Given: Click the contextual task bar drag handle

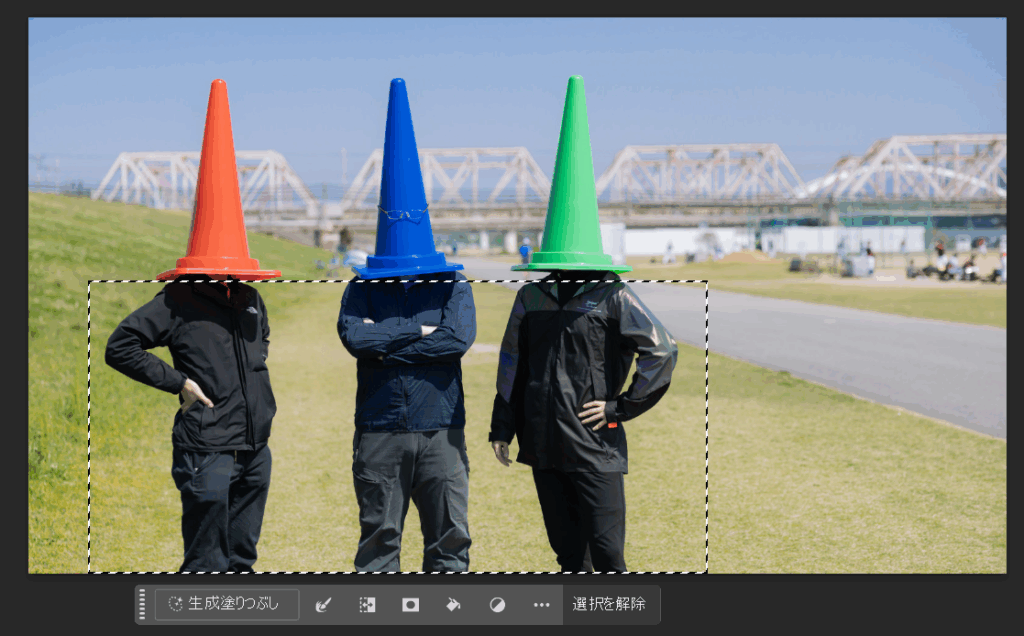Looking at the screenshot, I should click(x=142, y=604).
